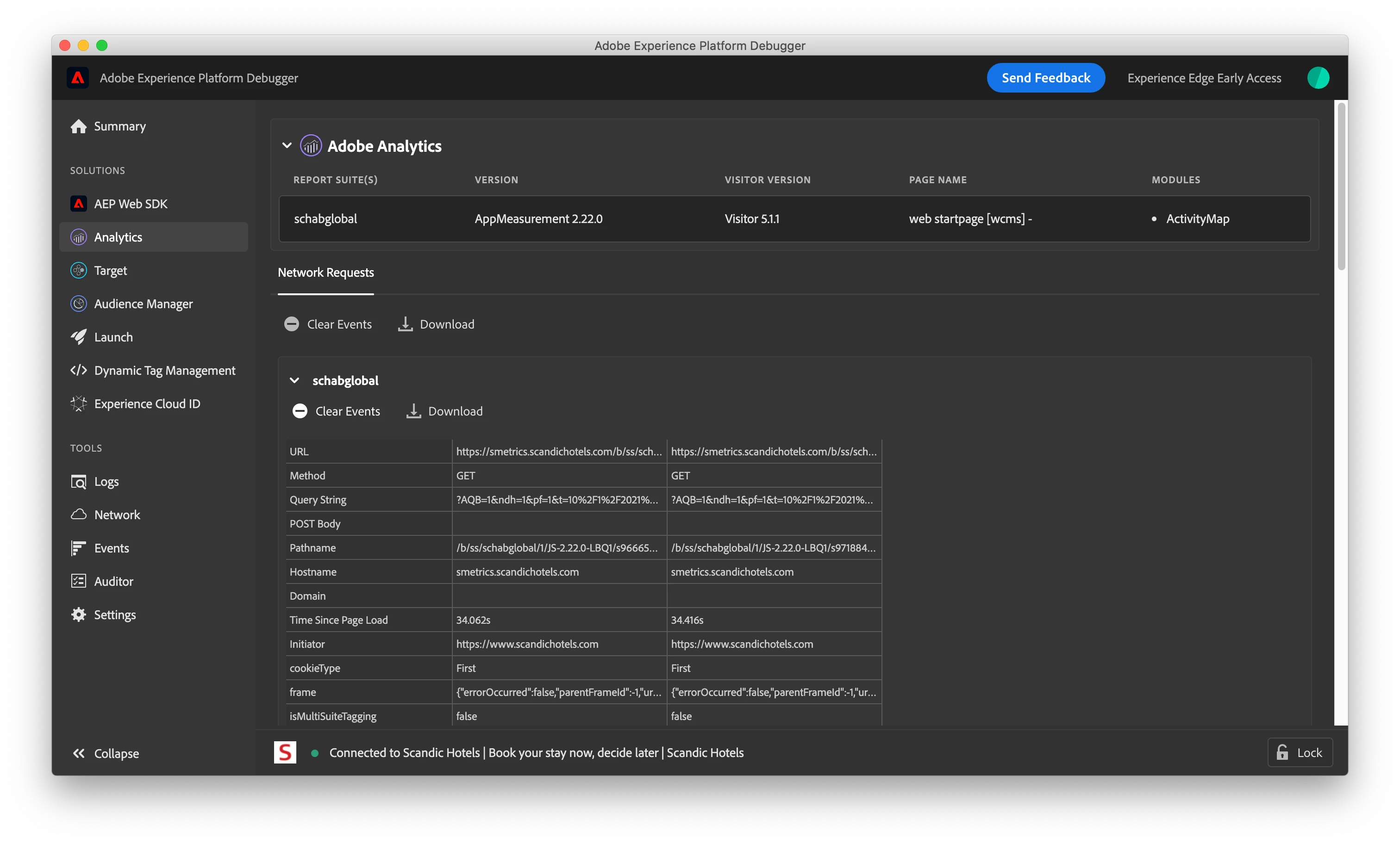
Task: Select the Target solution icon
Action: coord(78,270)
